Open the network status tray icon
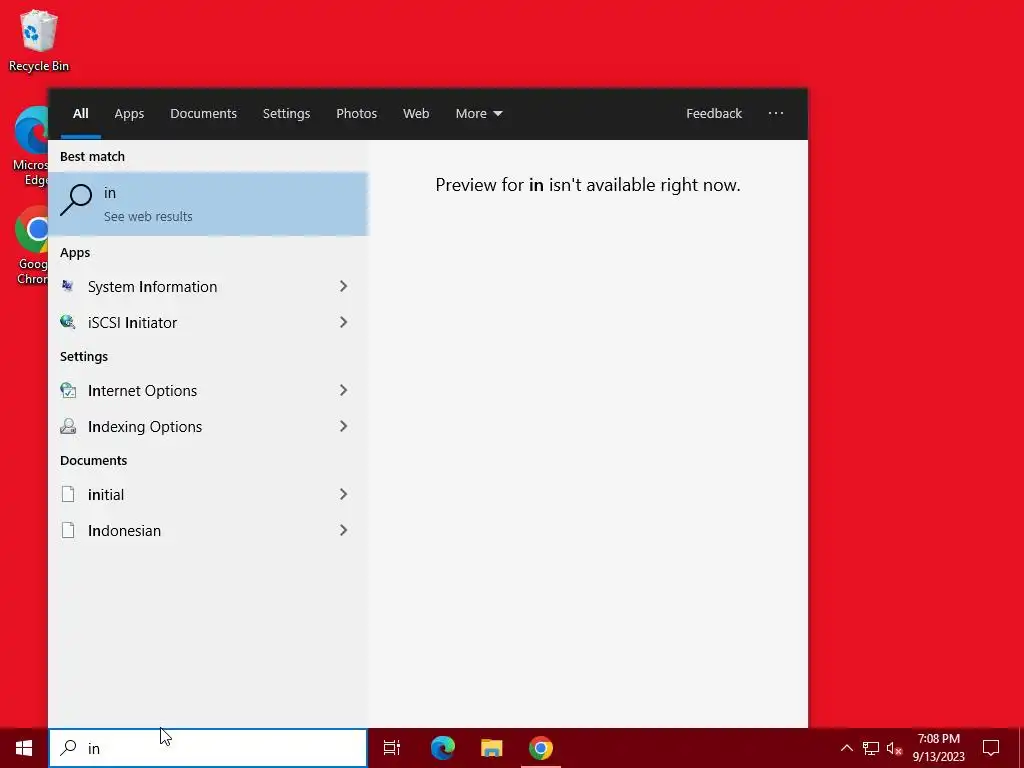1024x768 pixels. [871, 748]
